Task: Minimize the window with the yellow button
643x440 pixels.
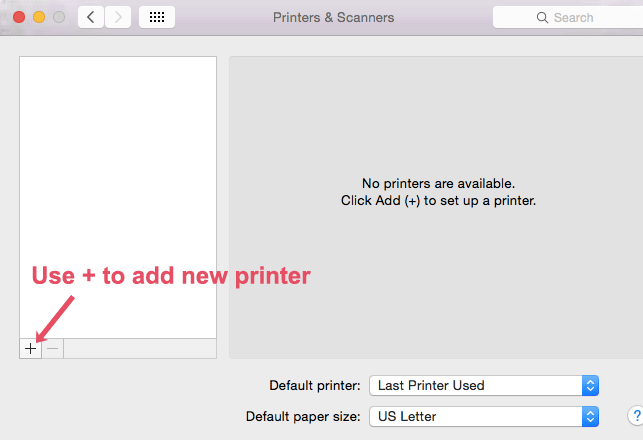Action: tap(39, 17)
